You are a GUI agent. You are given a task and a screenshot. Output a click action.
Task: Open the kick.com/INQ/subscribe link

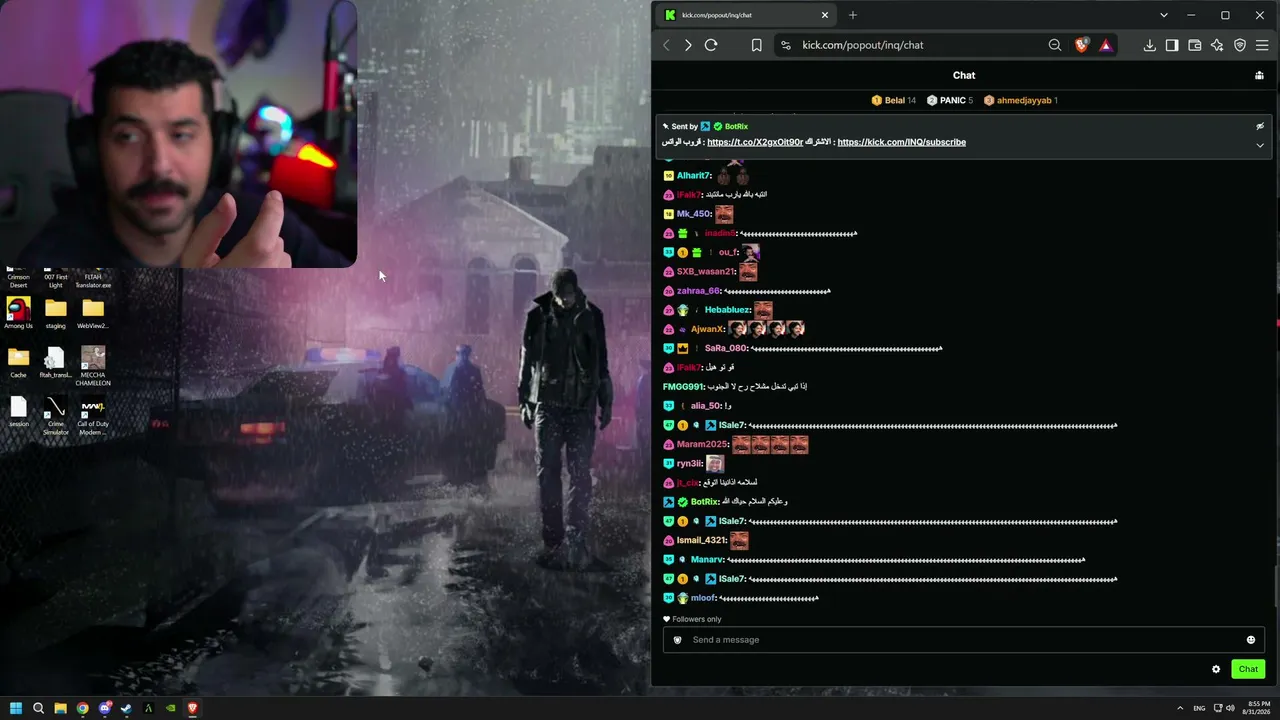(x=902, y=142)
